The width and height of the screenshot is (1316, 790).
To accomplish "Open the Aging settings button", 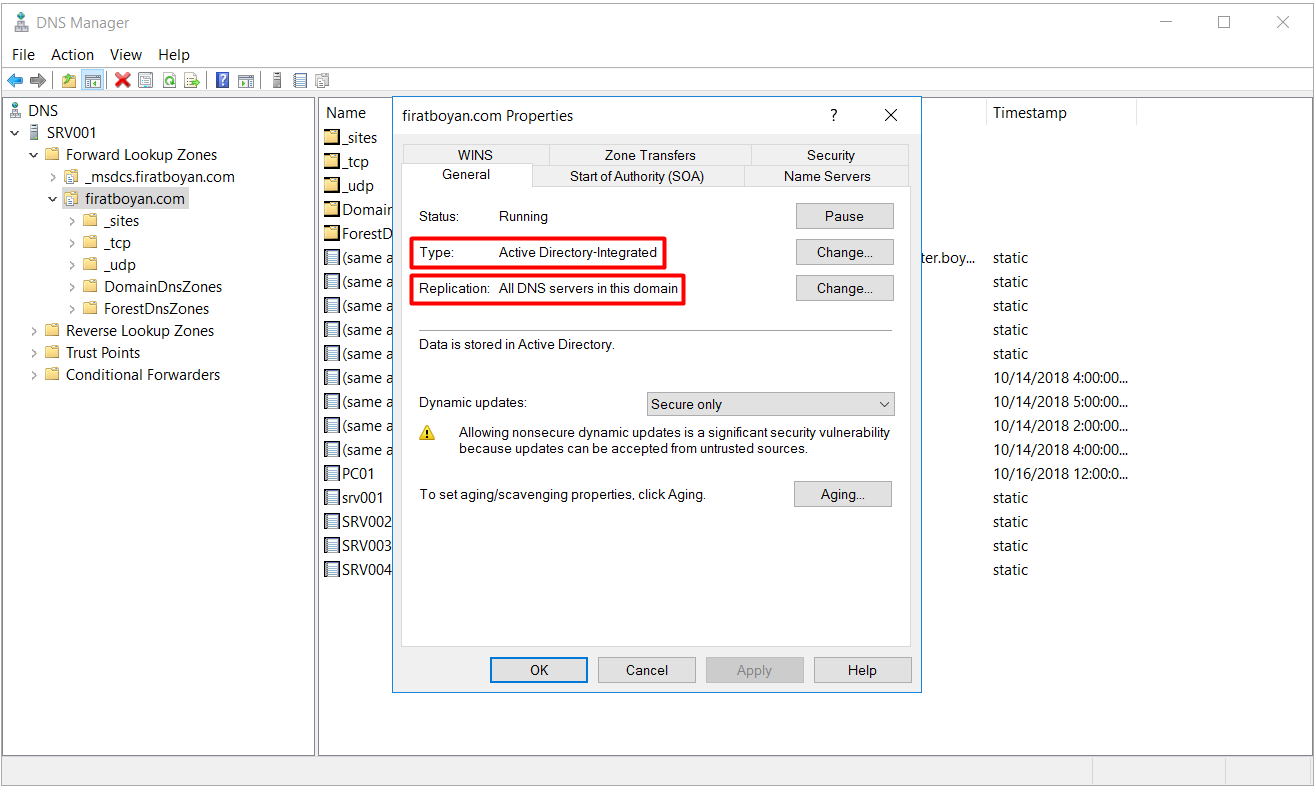I will [x=843, y=494].
